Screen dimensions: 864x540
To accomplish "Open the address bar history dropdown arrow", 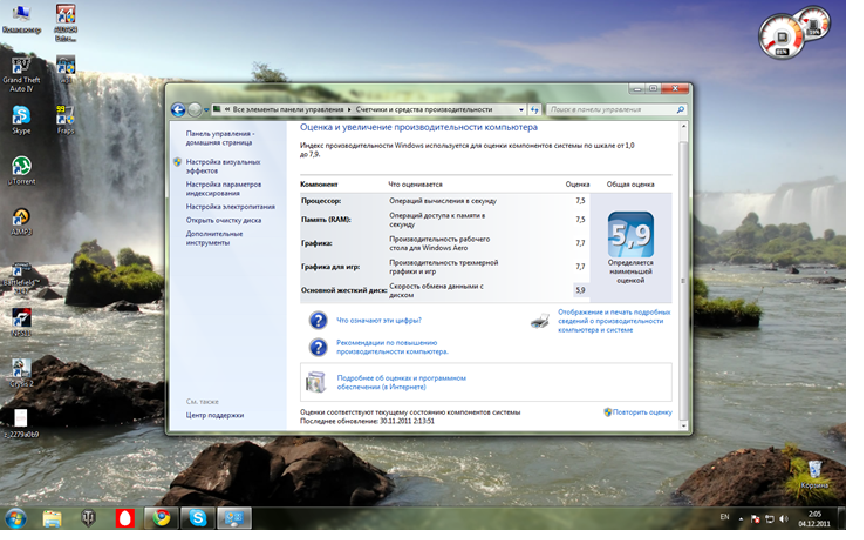I will coord(521,110).
